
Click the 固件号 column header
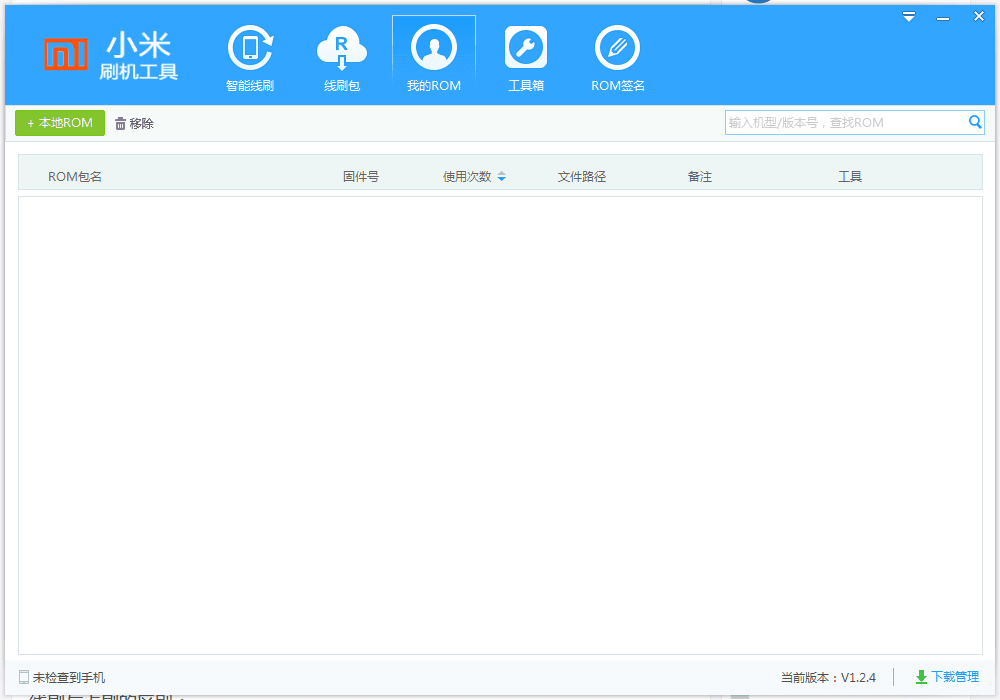coord(361,177)
